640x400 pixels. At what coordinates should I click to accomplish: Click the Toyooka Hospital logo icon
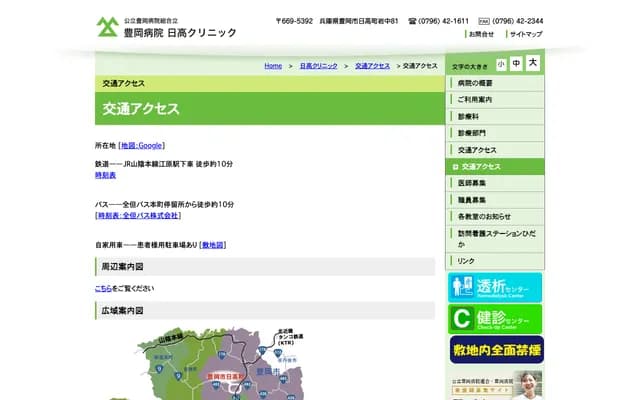pos(107,26)
